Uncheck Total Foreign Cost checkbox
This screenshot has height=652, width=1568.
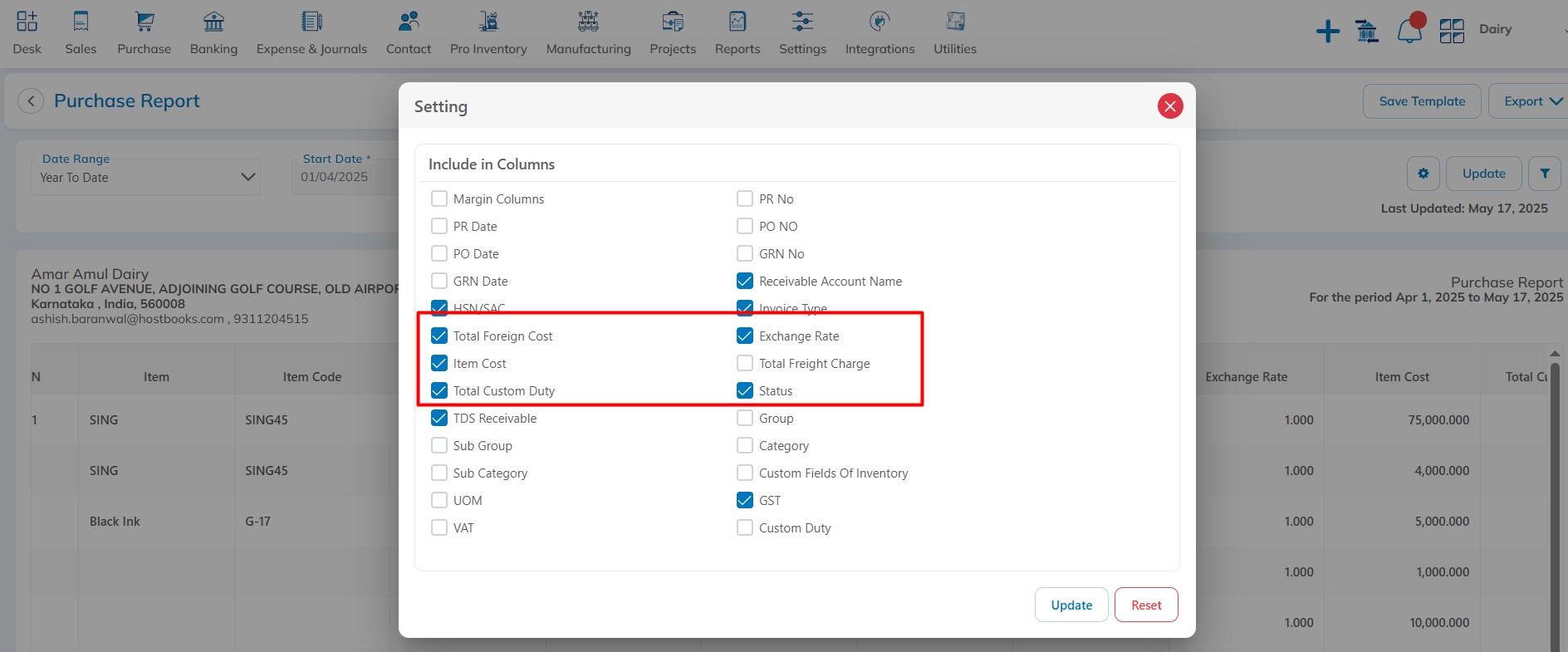(439, 336)
